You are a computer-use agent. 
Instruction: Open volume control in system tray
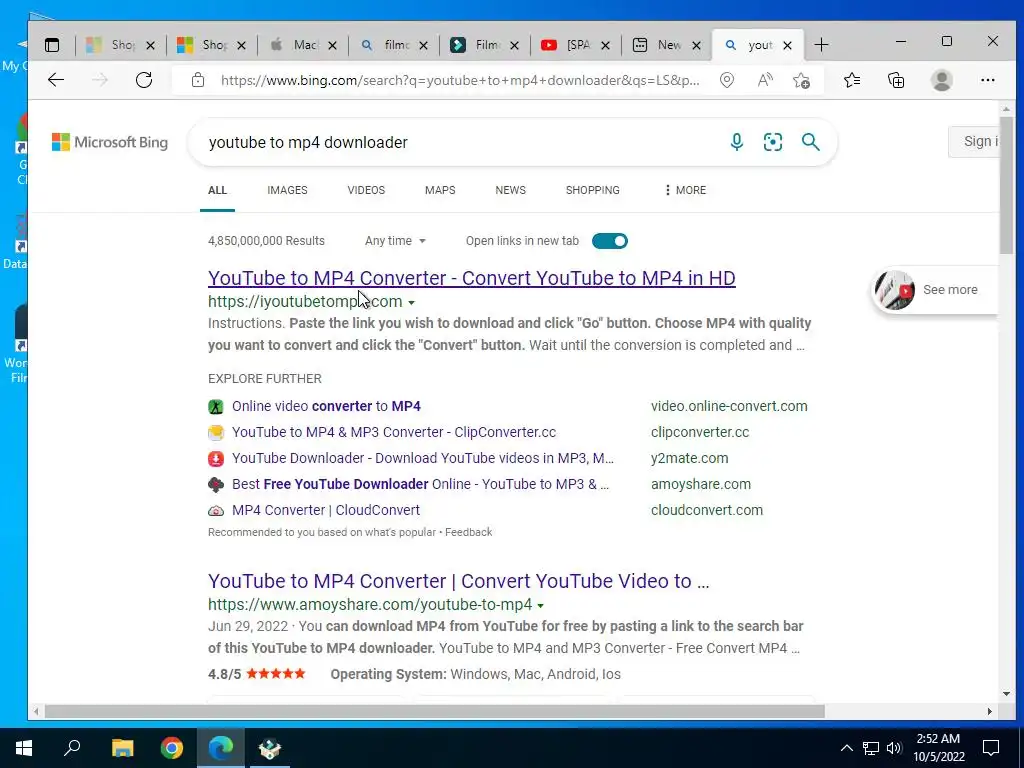pyautogui.click(x=895, y=748)
